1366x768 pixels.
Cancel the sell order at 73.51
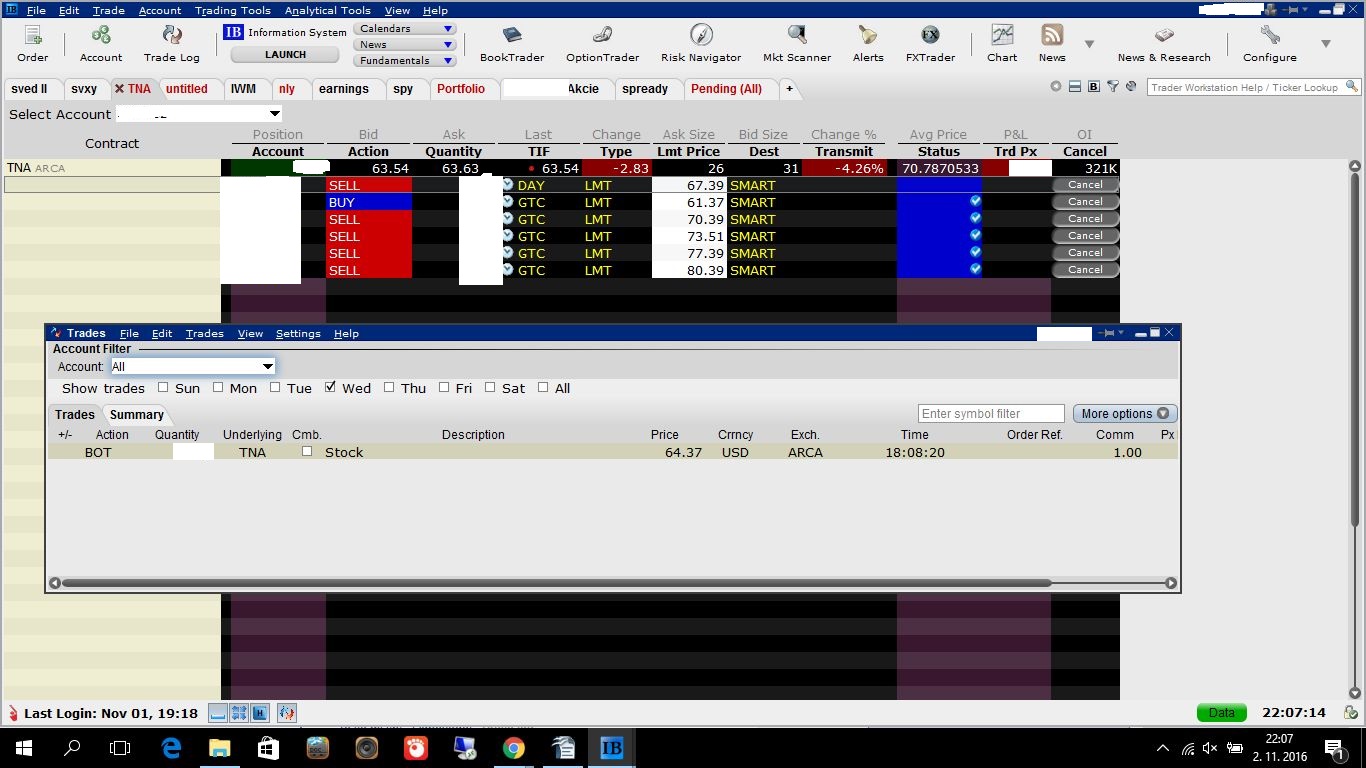click(x=1085, y=236)
